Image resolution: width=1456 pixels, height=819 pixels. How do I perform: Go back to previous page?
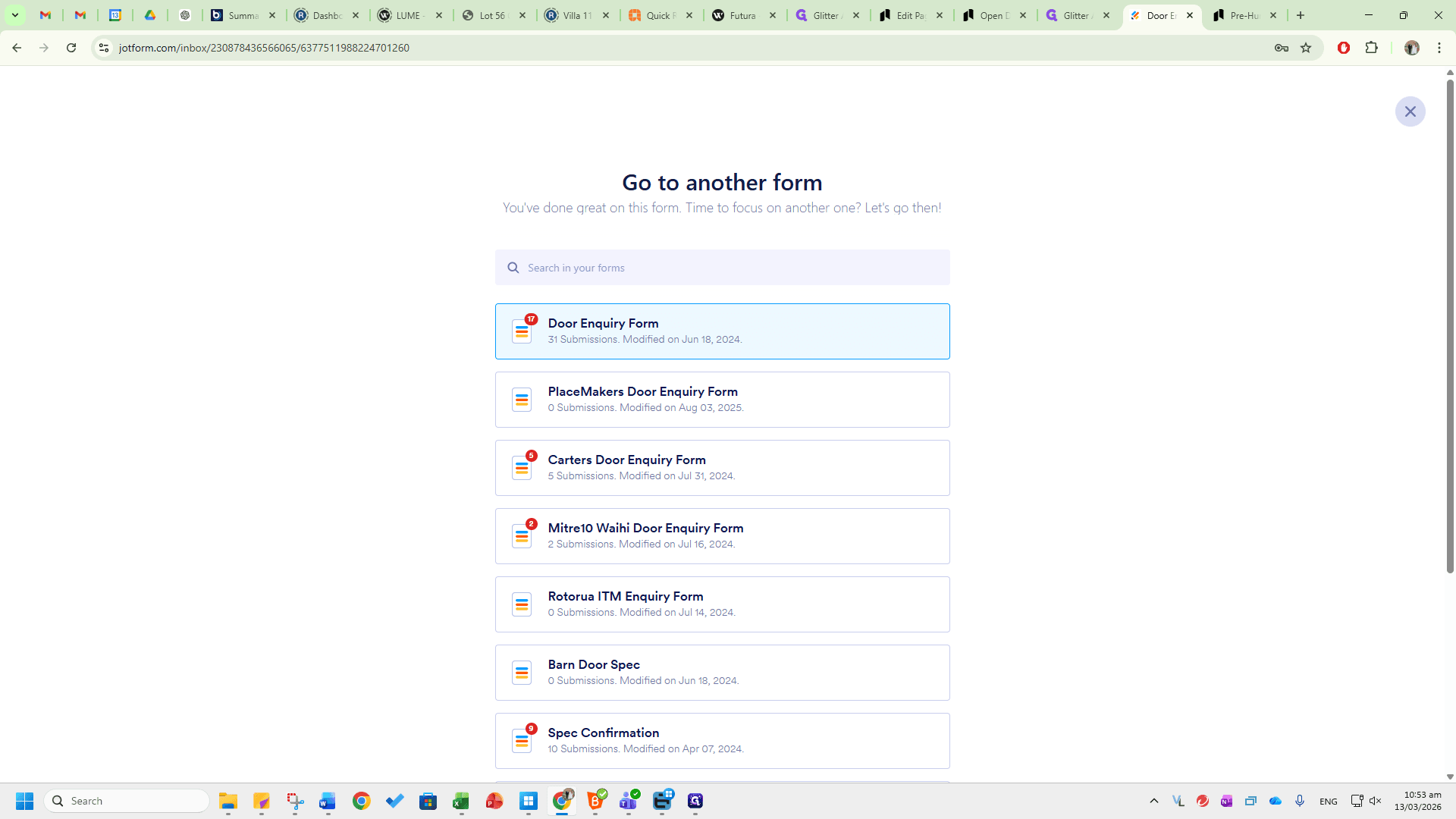[x=17, y=48]
